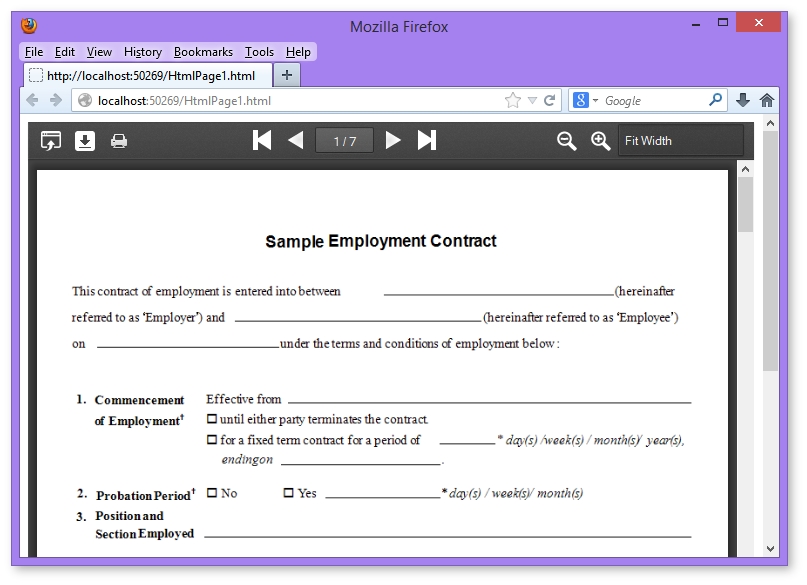807x585 pixels.
Task: Open the Google search engine selector dropdown
Action: 585,100
